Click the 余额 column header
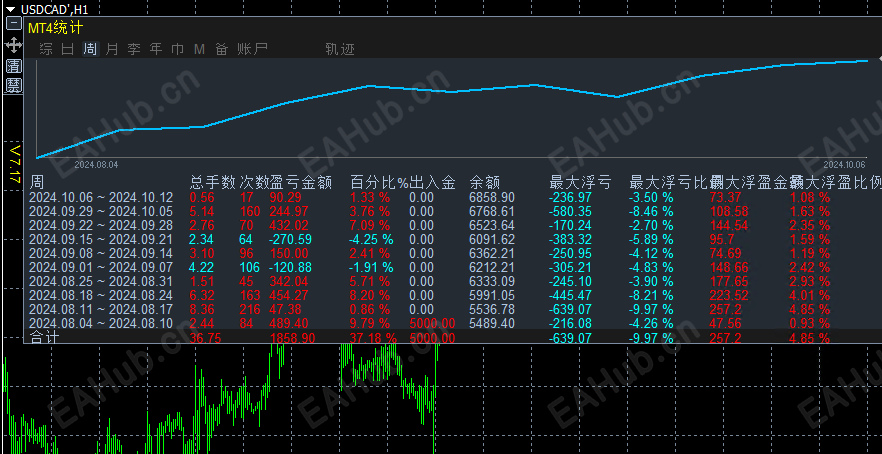 tap(484, 182)
